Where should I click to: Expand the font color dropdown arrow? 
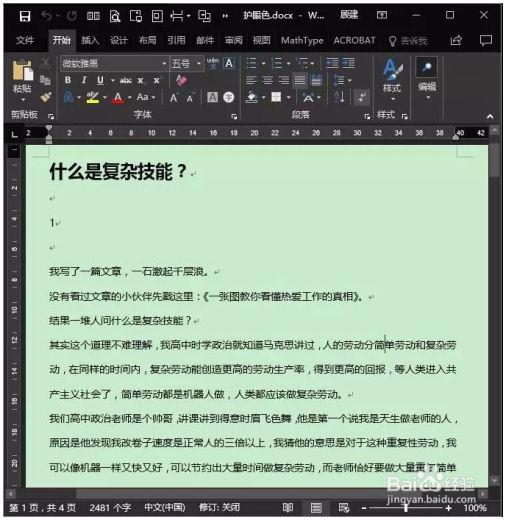130,98
